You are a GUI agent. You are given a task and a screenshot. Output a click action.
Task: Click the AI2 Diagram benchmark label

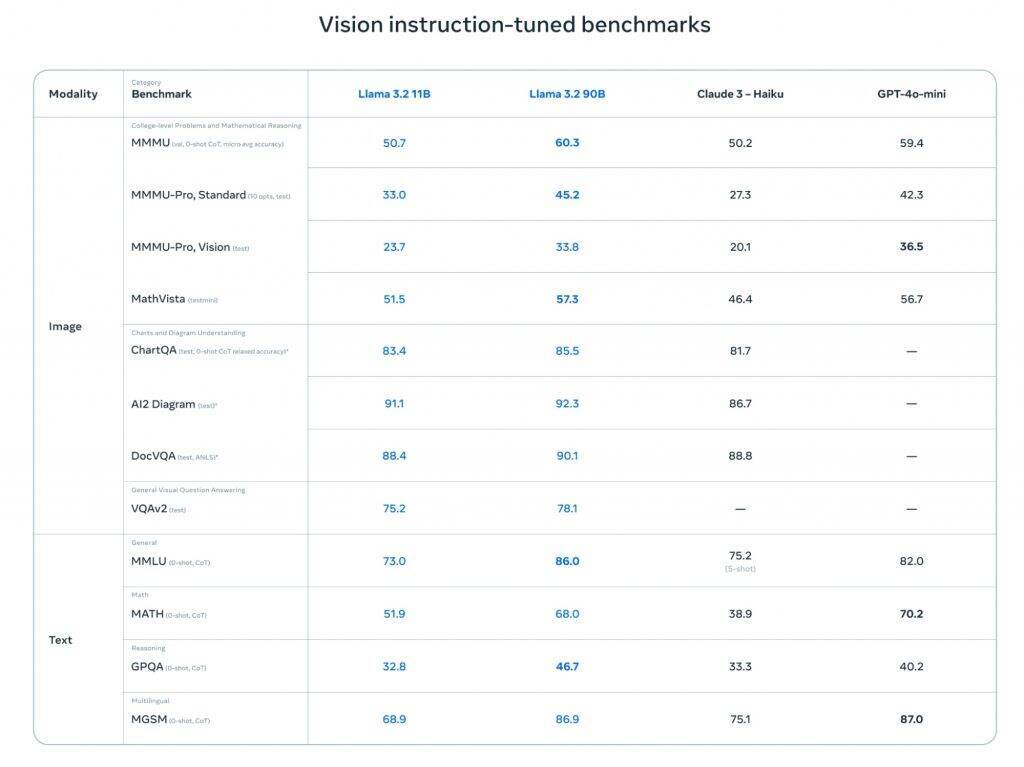[x=163, y=404]
